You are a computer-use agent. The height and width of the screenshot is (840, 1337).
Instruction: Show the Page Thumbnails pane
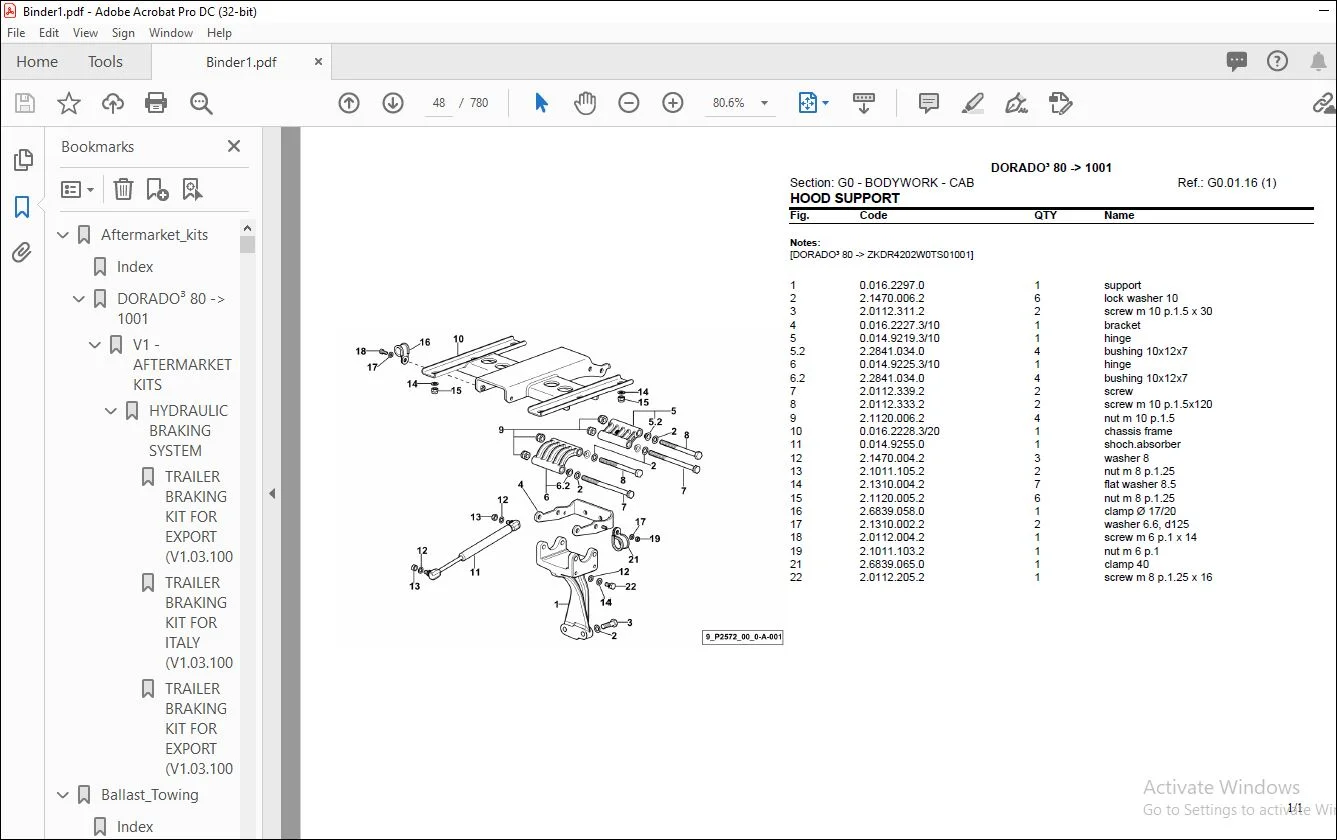point(22,161)
